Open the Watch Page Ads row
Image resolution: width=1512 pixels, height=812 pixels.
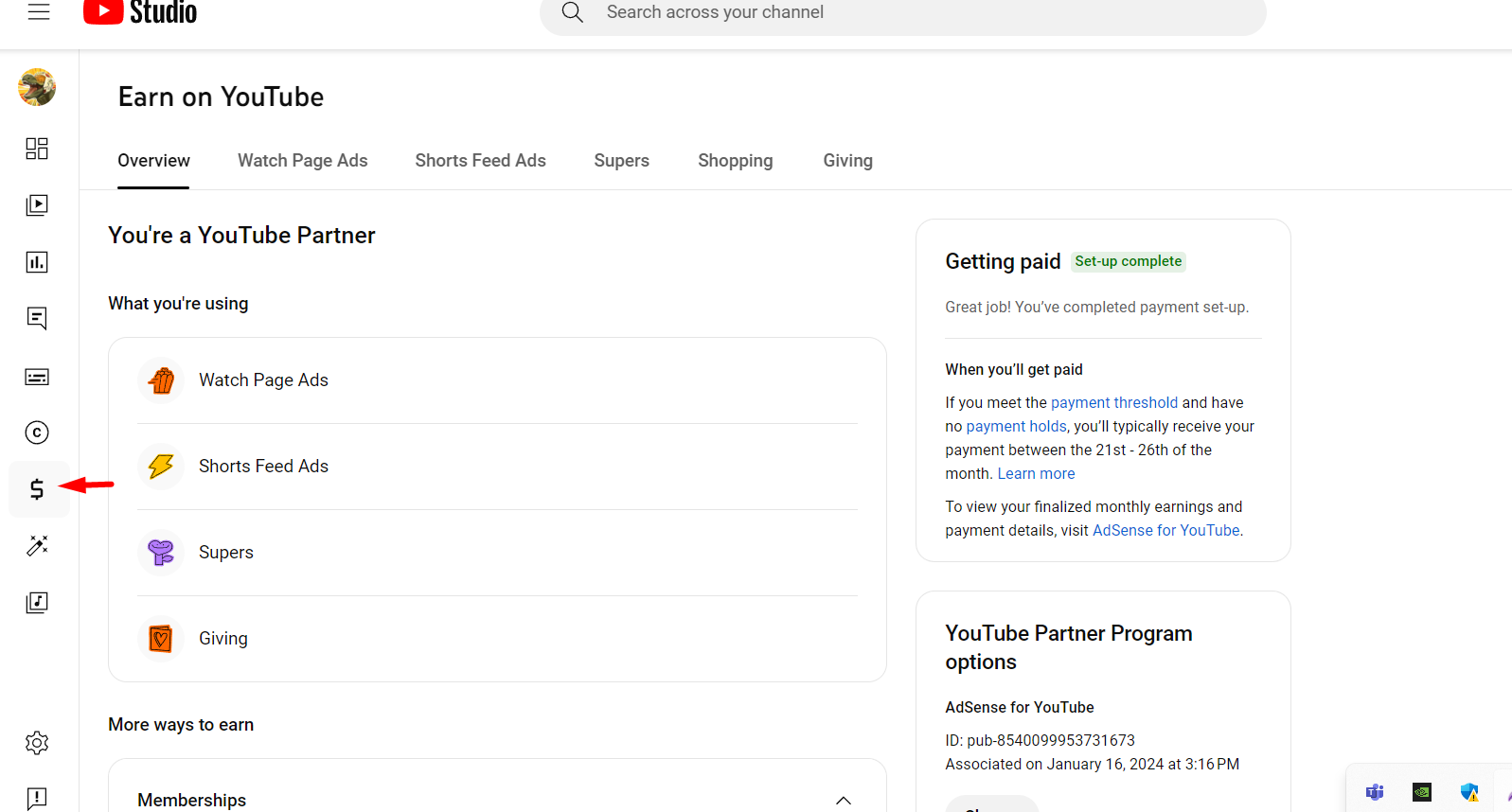(x=497, y=380)
